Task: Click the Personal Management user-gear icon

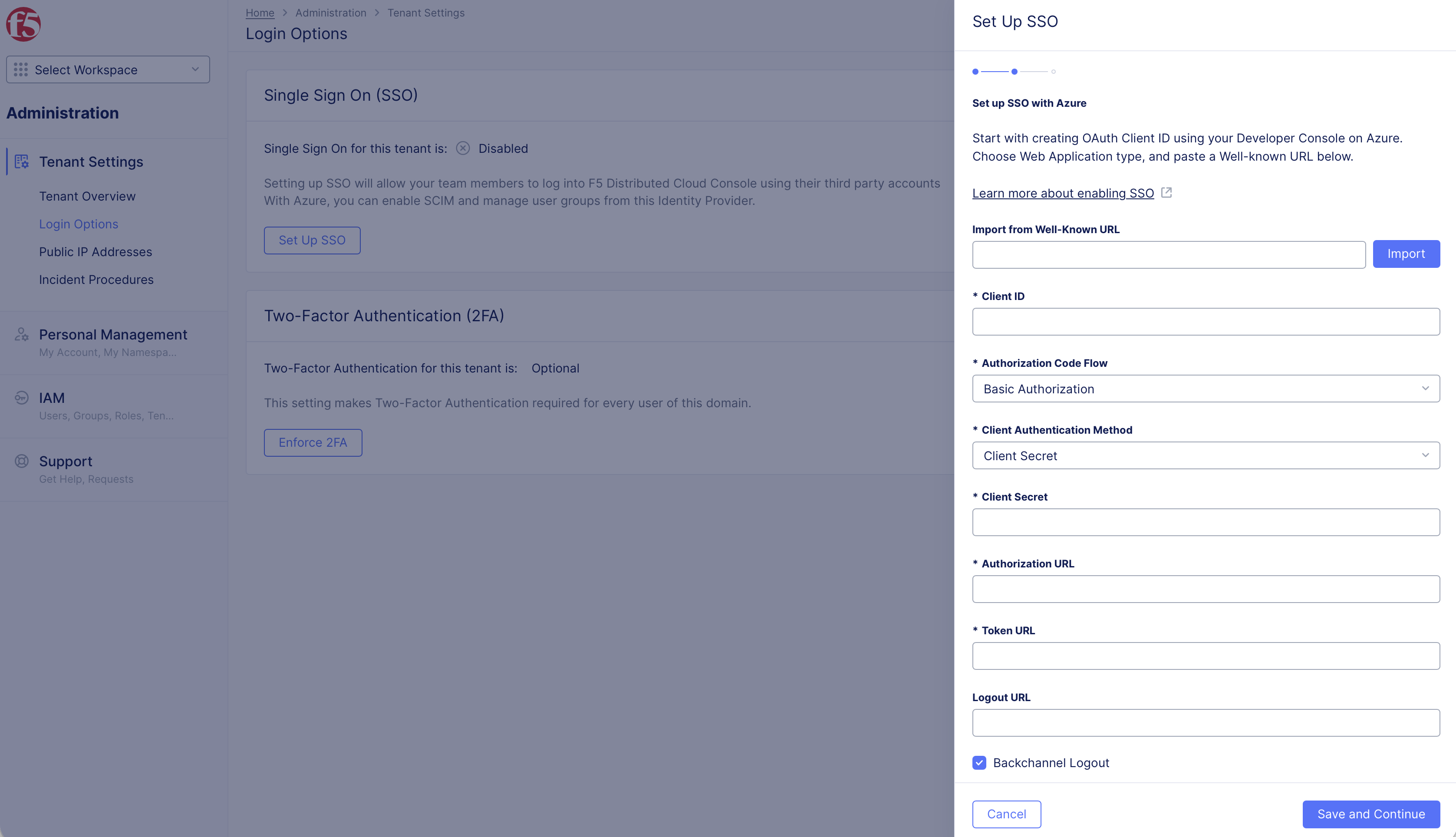Action: tap(22, 334)
